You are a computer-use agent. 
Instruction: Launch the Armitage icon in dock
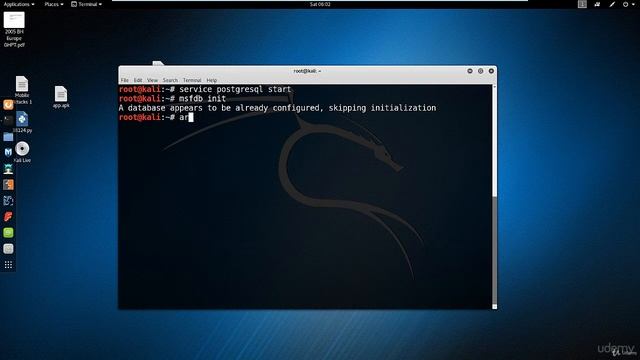8,169
